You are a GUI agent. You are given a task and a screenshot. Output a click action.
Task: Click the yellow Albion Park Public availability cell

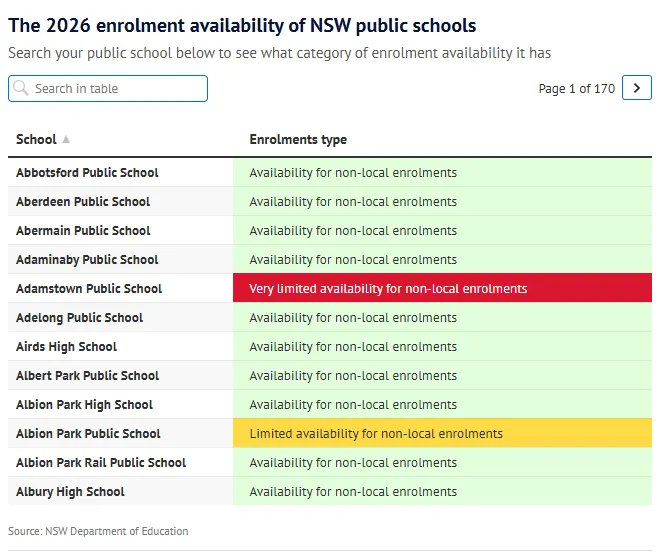coord(441,434)
